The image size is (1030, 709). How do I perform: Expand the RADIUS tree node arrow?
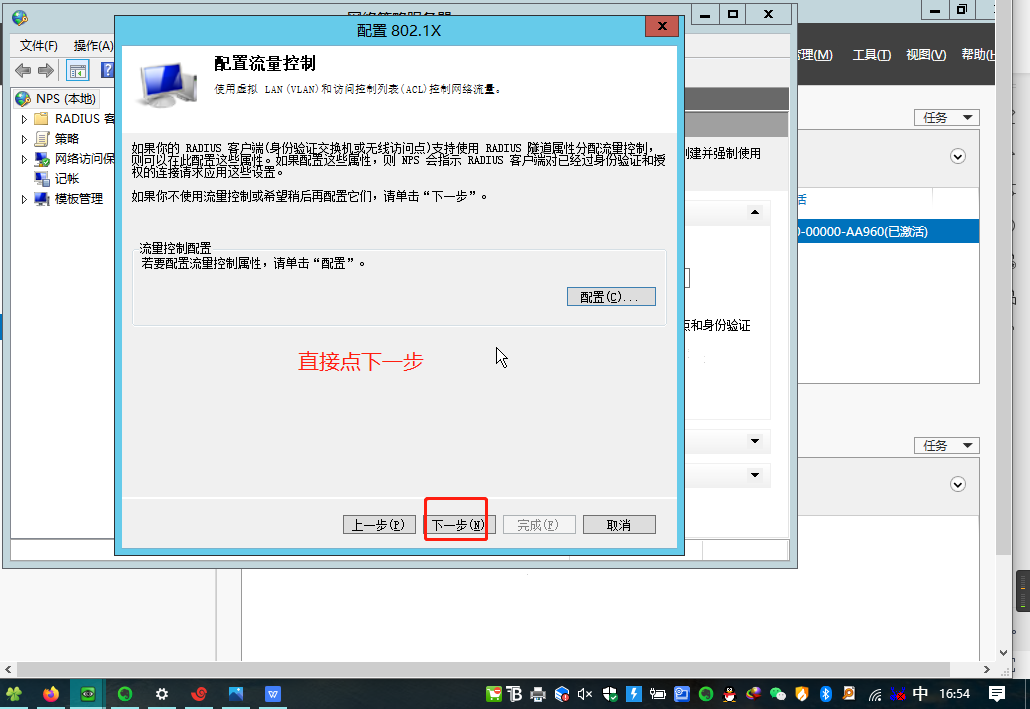click(x=24, y=119)
